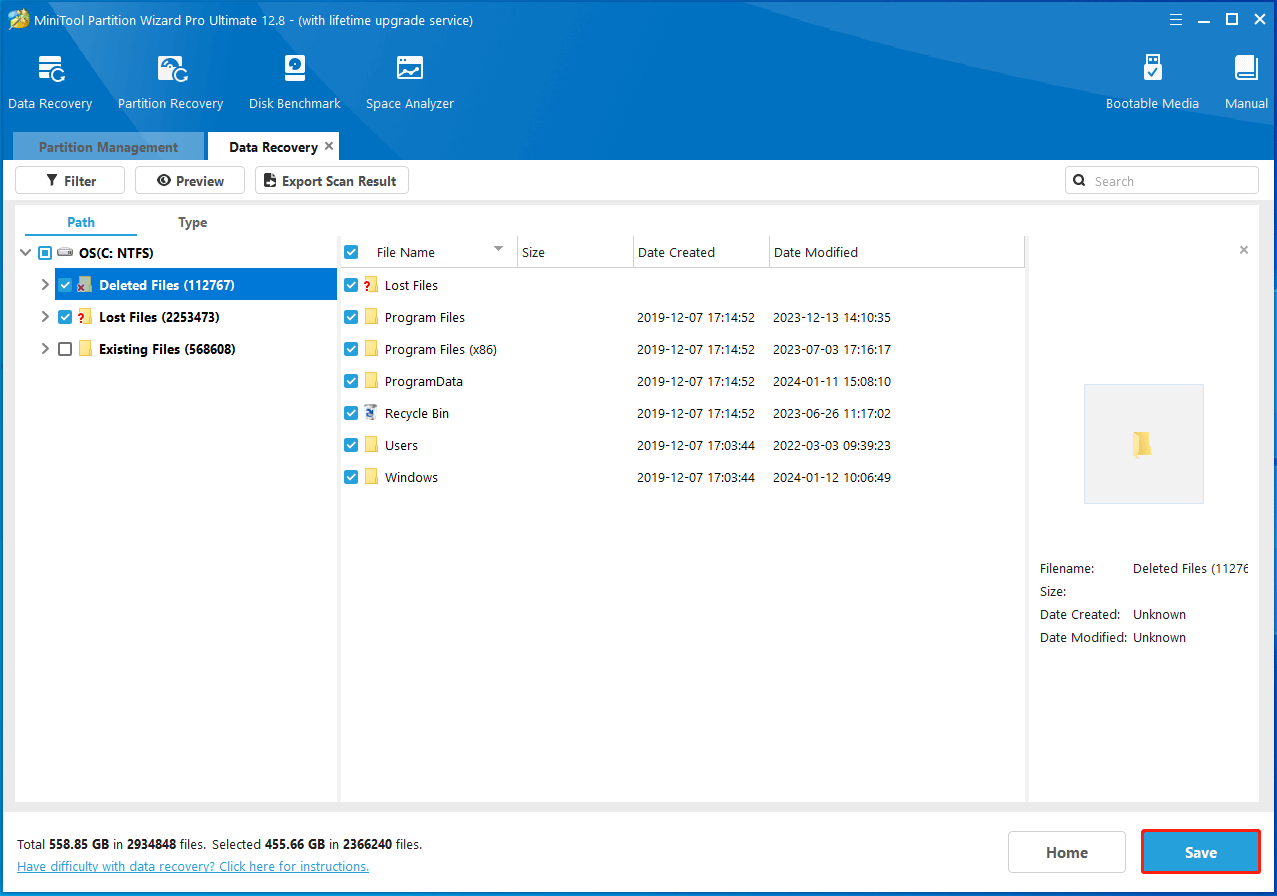Switch to the Type view tab
1277x896 pixels.
(x=193, y=222)
